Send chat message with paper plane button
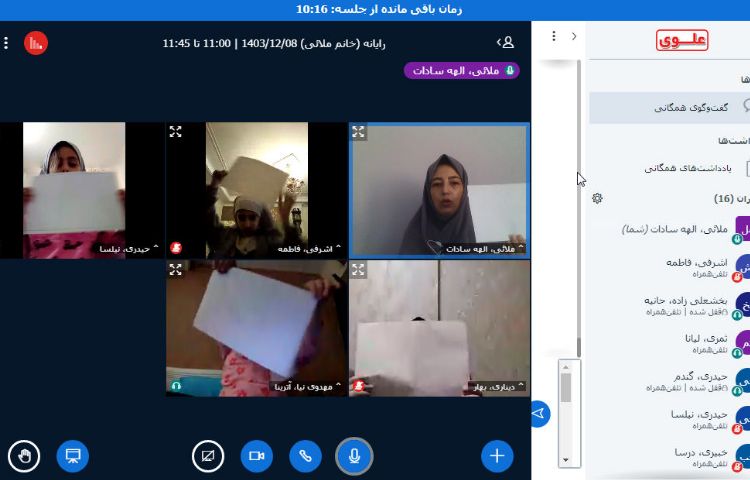 point(540,414)
